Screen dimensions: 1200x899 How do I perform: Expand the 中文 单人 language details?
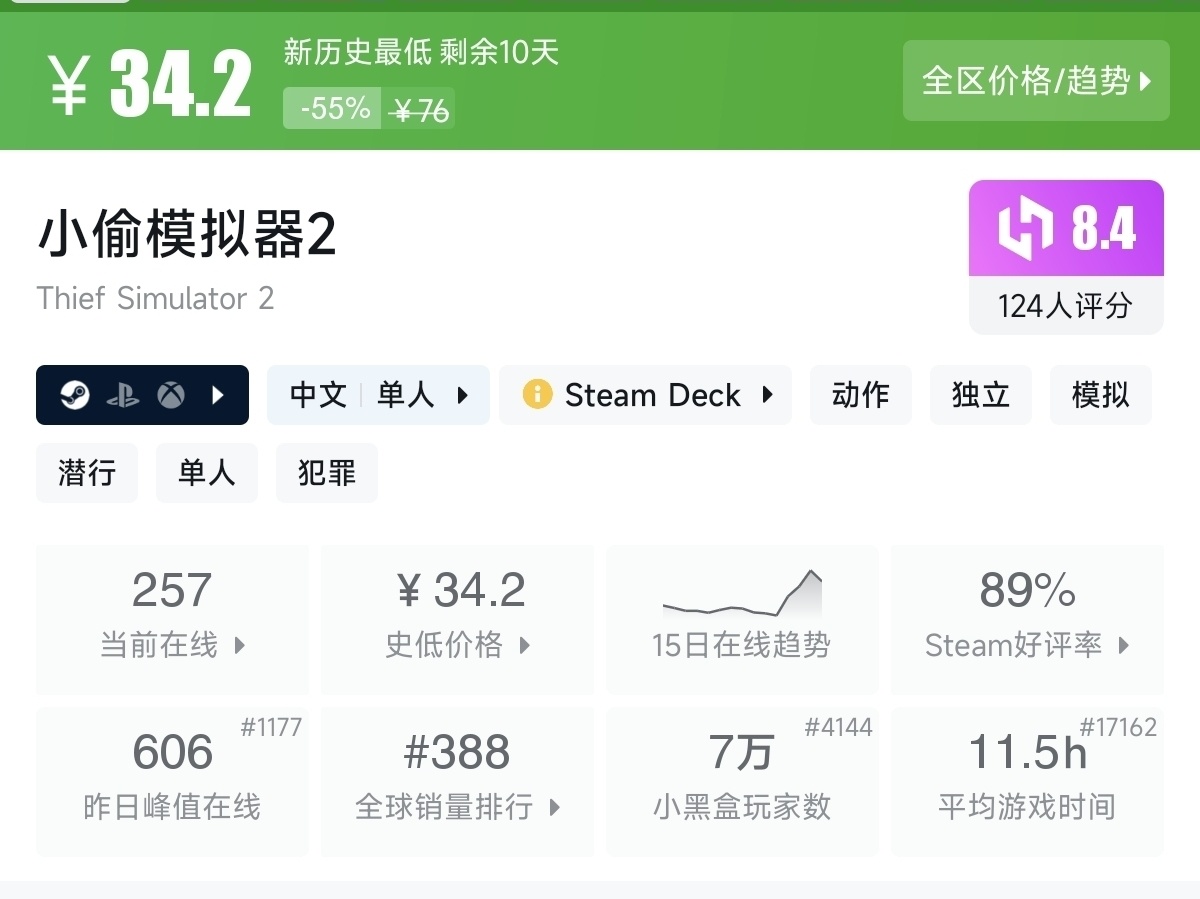point(378,395)
